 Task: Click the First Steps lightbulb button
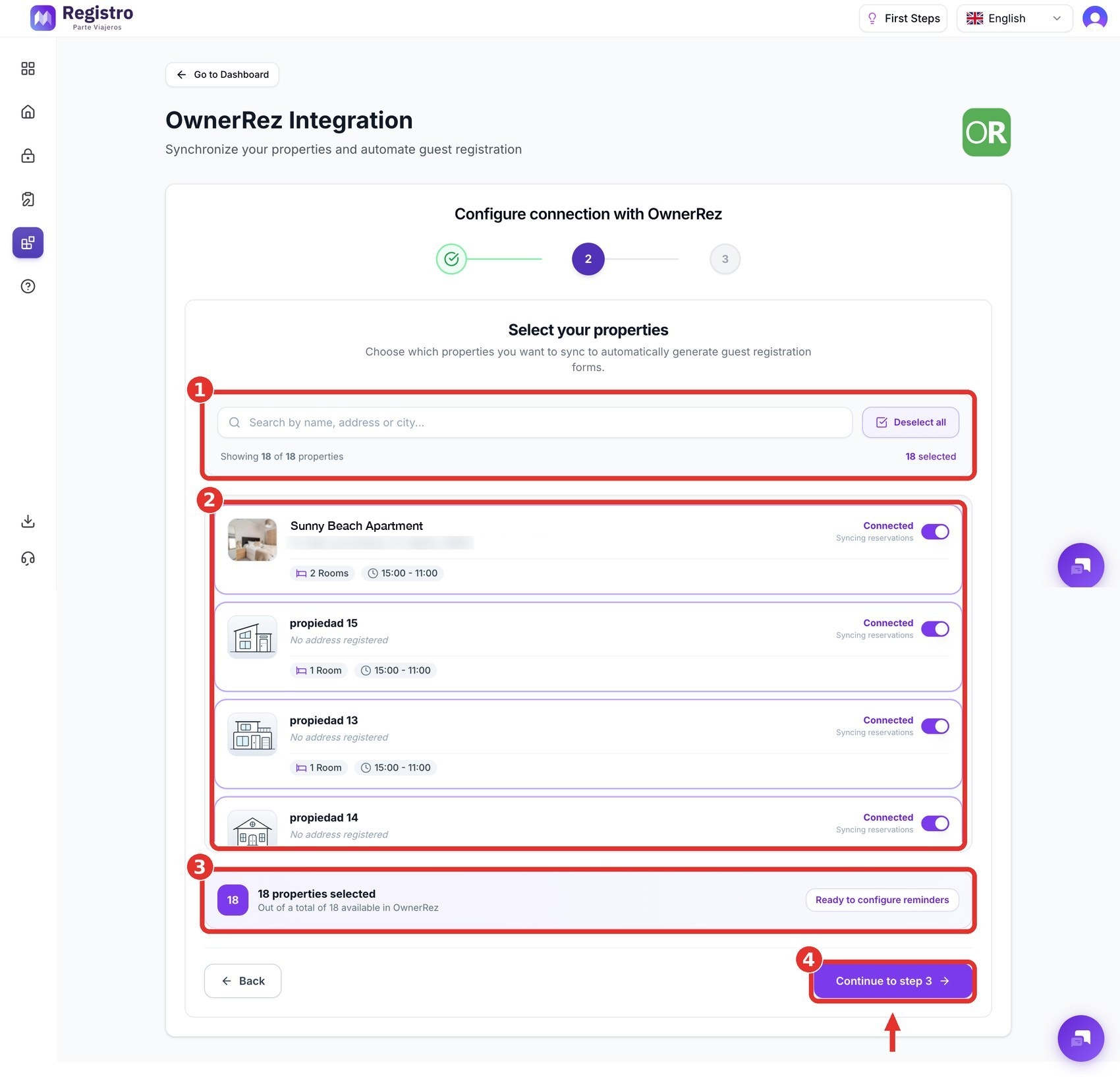tap(903, 18)
